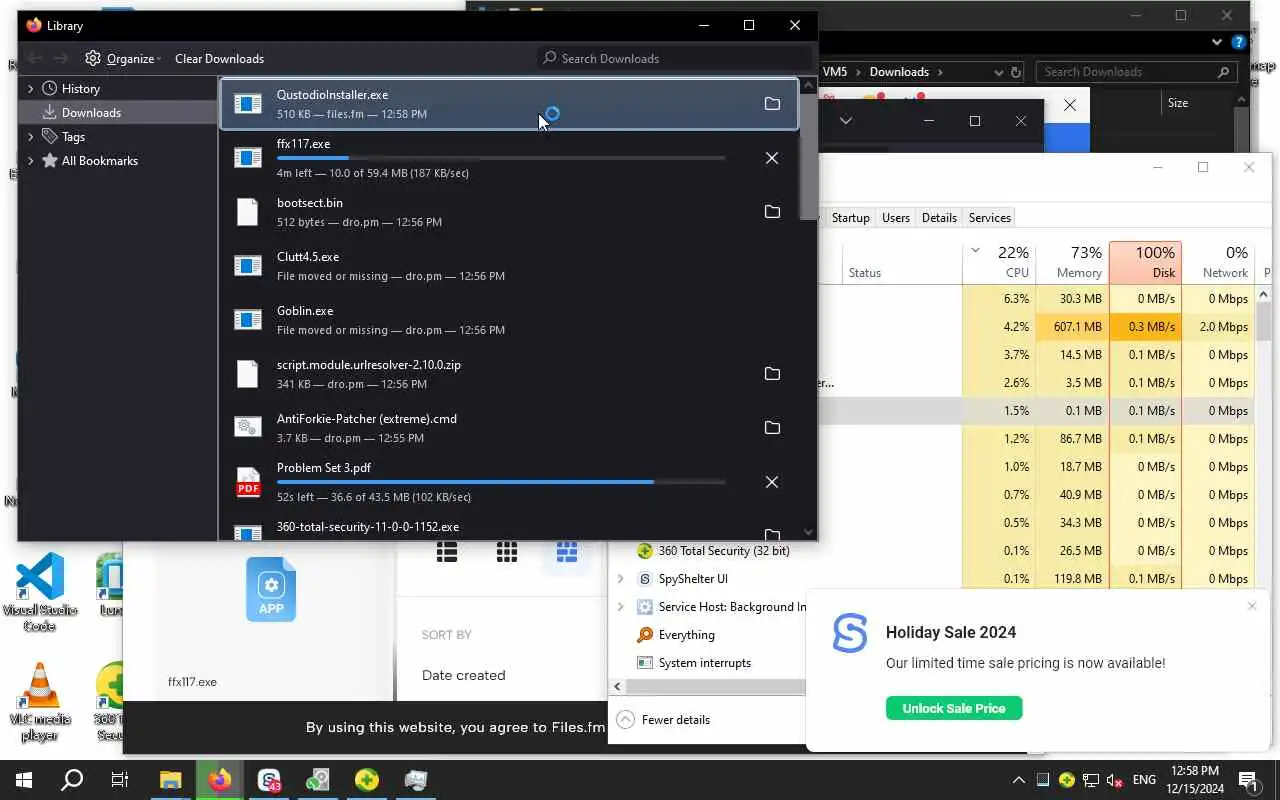Open Explorer help question-mark icon
1280x800 pixels.
(x=1239, y=42)
